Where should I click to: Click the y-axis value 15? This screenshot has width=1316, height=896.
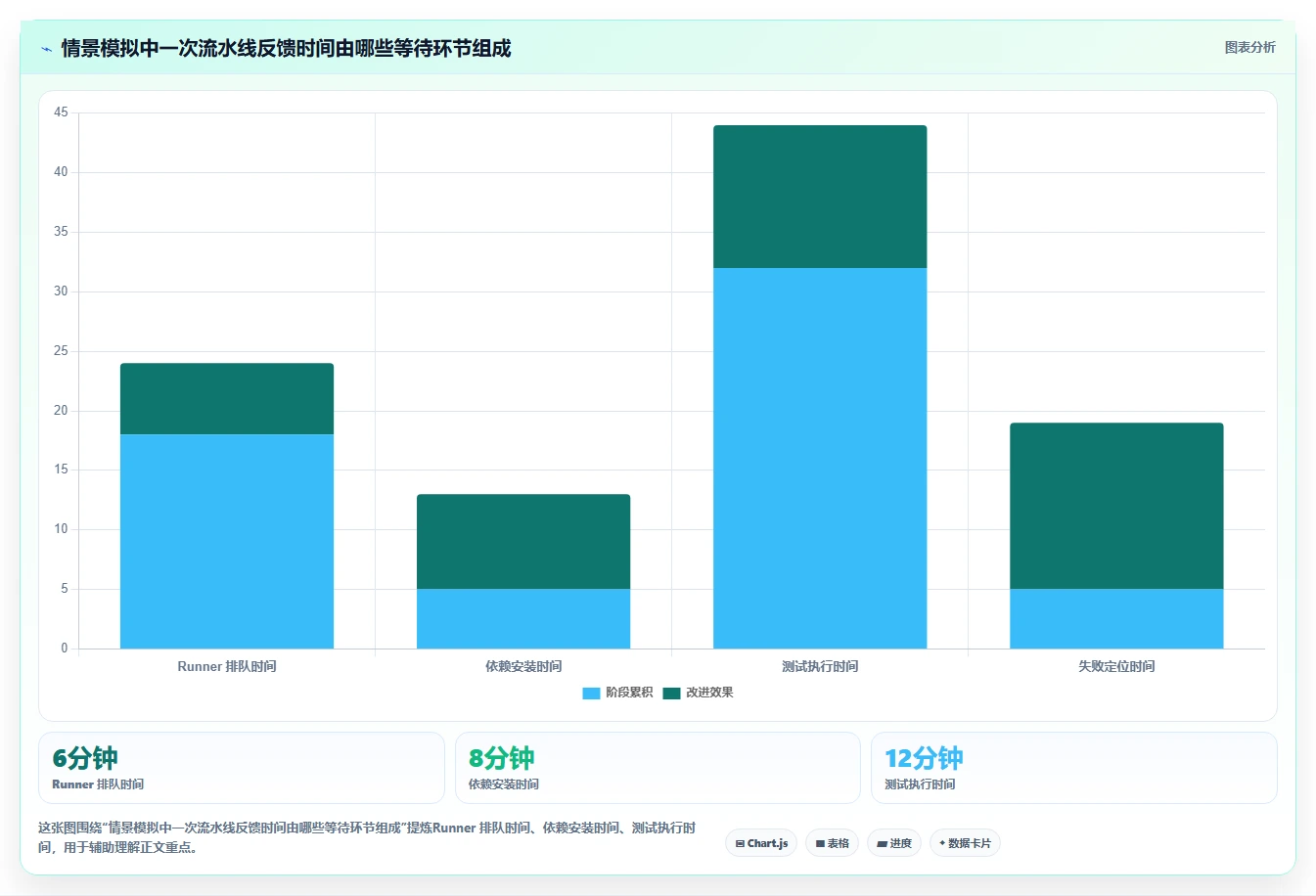(x=62, y=470)
